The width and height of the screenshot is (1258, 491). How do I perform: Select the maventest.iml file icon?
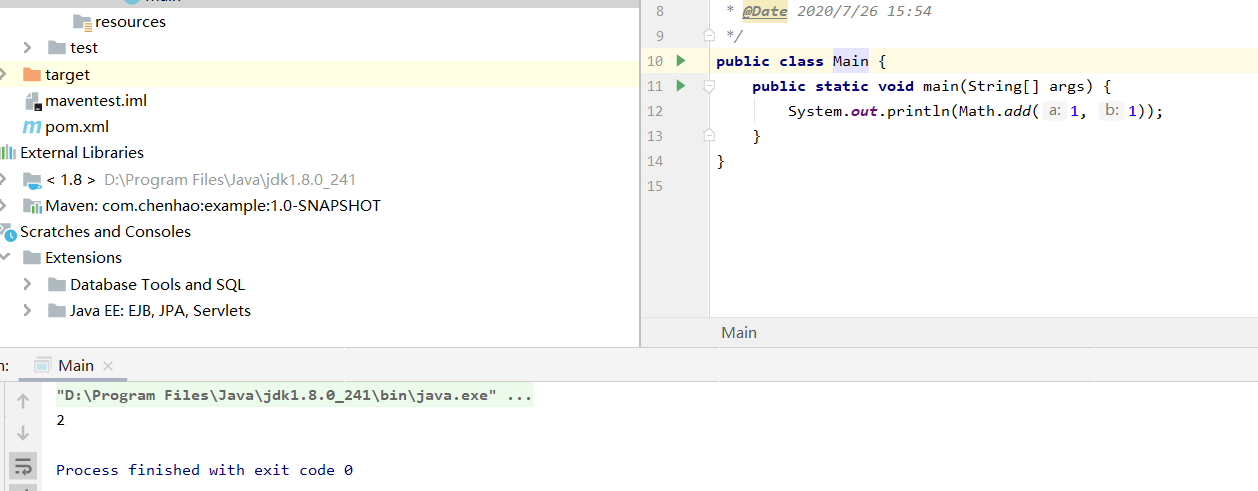pyautogui.click(x=31, y=101)
